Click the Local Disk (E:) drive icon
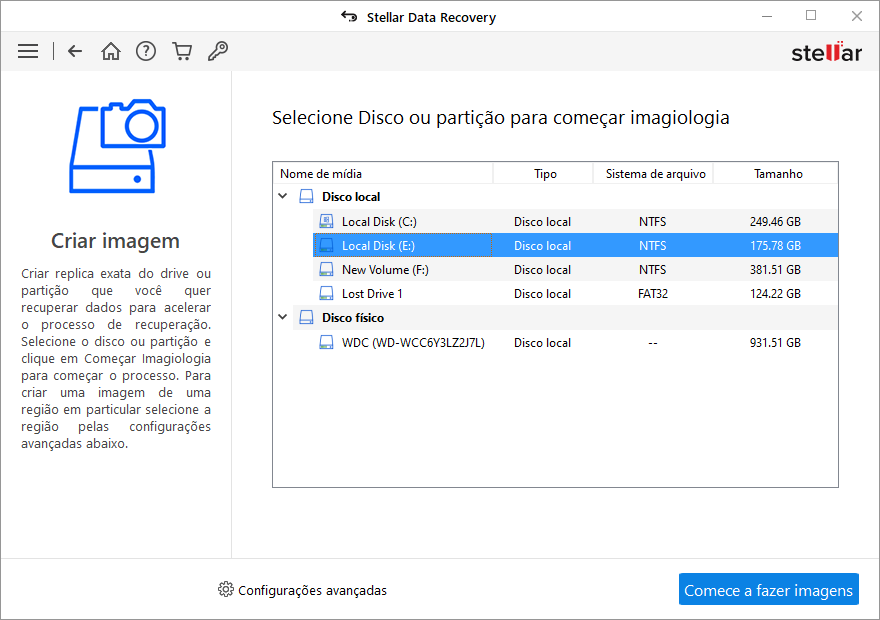 click(326, 245)
